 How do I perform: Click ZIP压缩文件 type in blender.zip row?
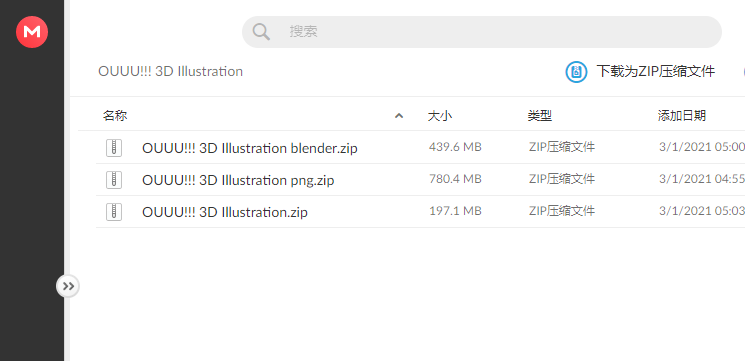562,147
